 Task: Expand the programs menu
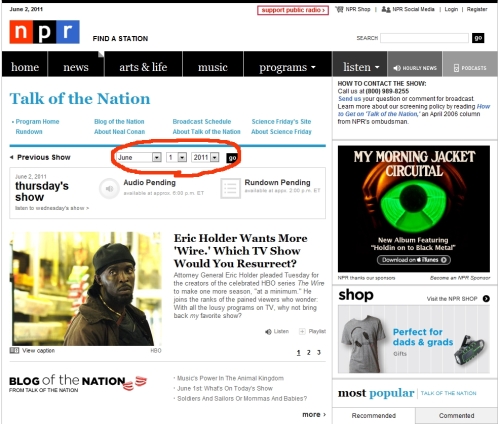click(x=287, y=67)
